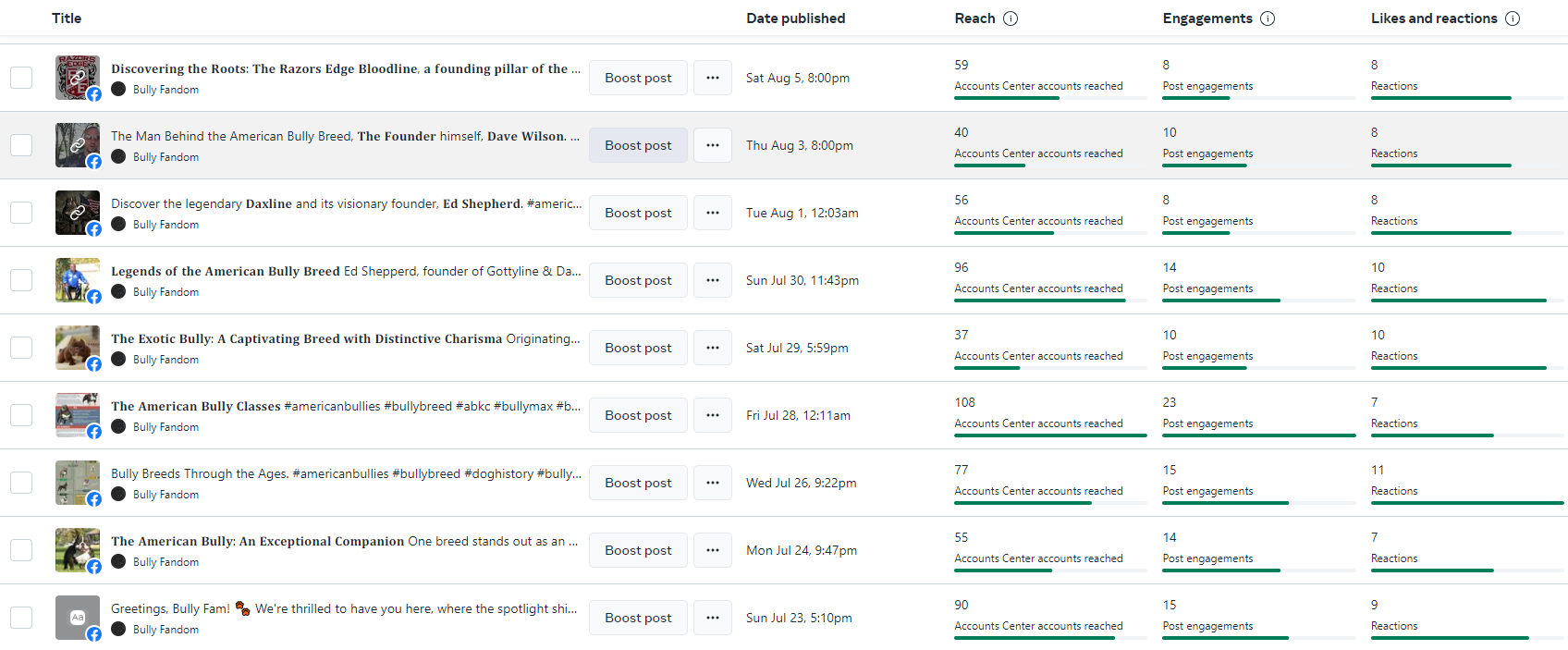The width and height of the screenshot is (1568, 650).
Task: Click the info icon next to Reach
Action: coord(1011,18)
